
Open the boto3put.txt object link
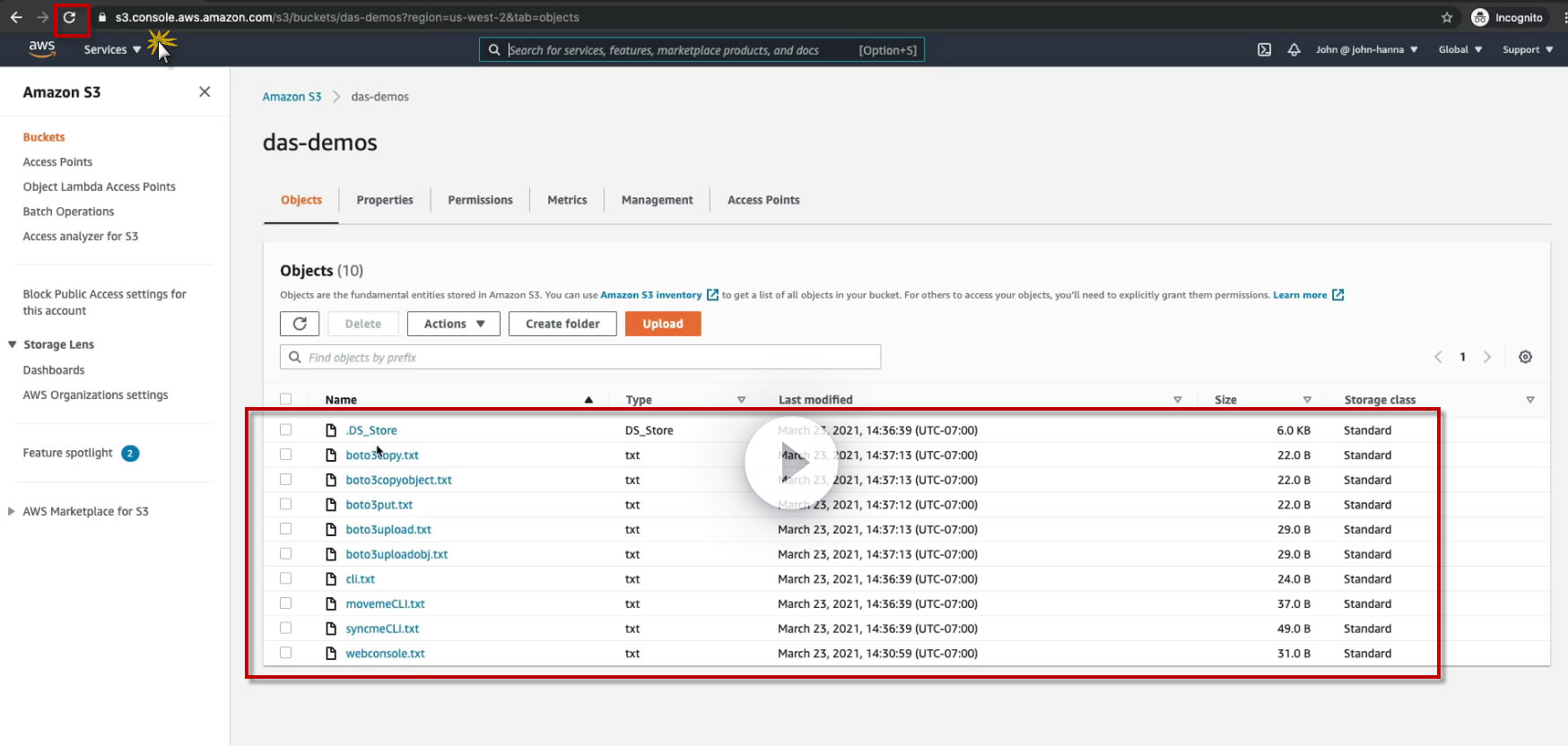(379, 505)
